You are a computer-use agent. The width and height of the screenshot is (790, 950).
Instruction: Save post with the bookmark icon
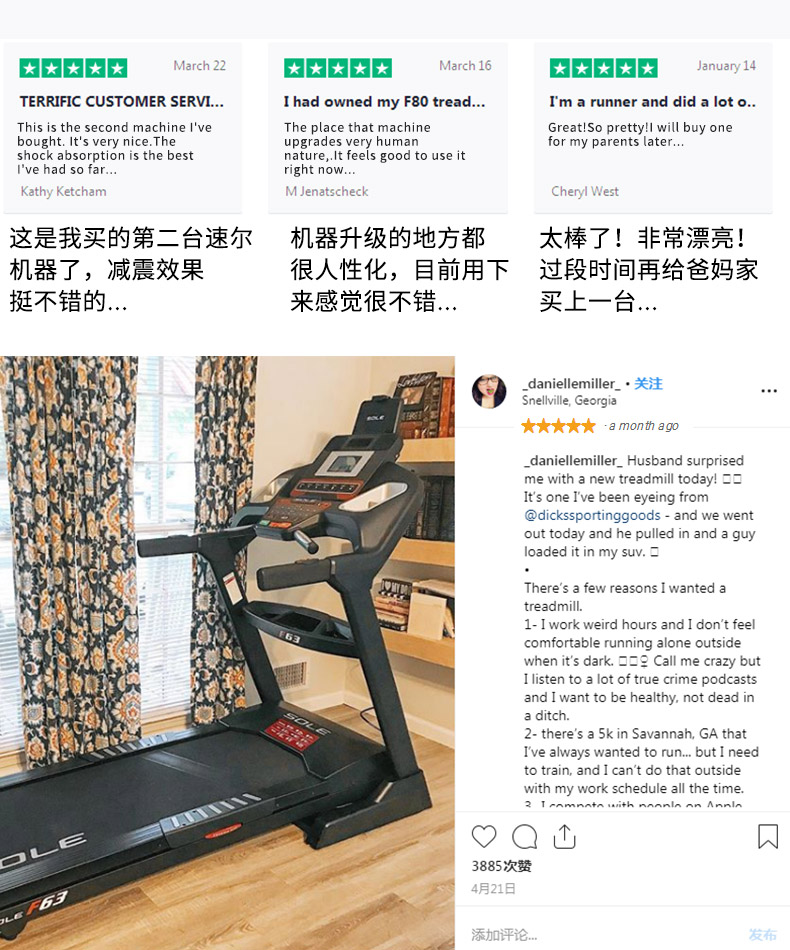pos(768,836)
